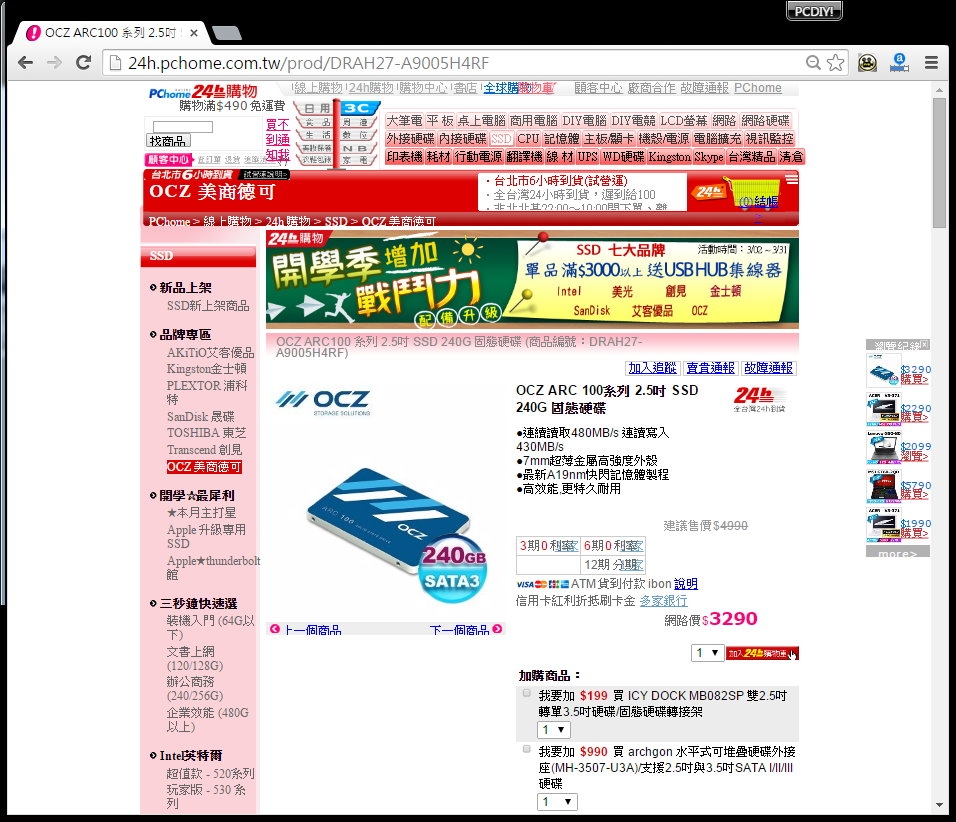
Task: Click the 3期0利率 installment link
Action: point(548,545)
